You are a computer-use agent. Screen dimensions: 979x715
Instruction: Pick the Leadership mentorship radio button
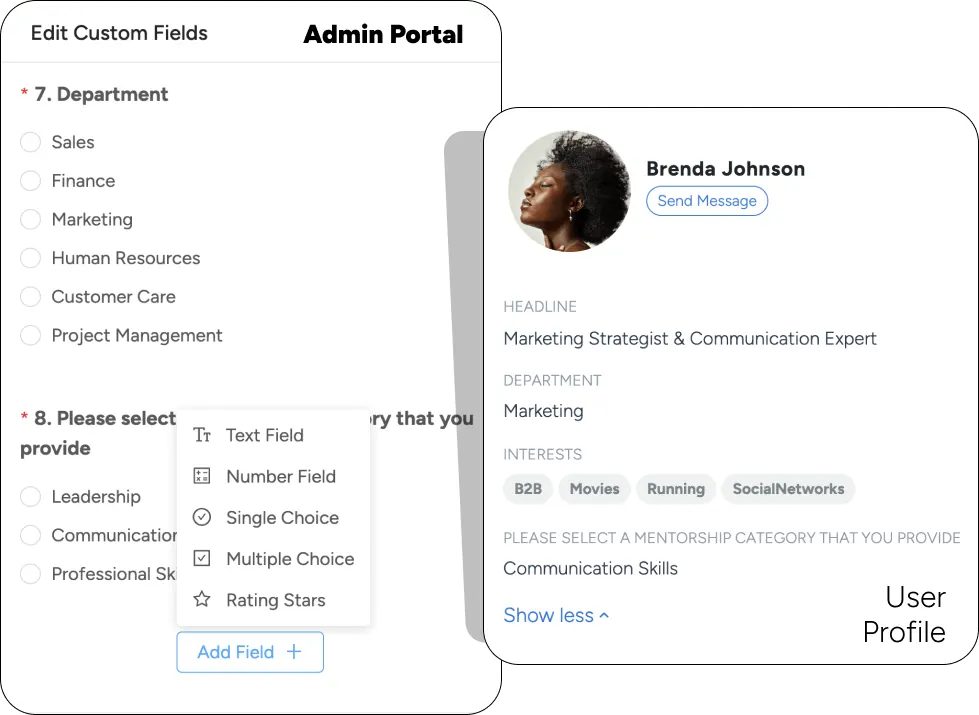(x=30, y=496)
